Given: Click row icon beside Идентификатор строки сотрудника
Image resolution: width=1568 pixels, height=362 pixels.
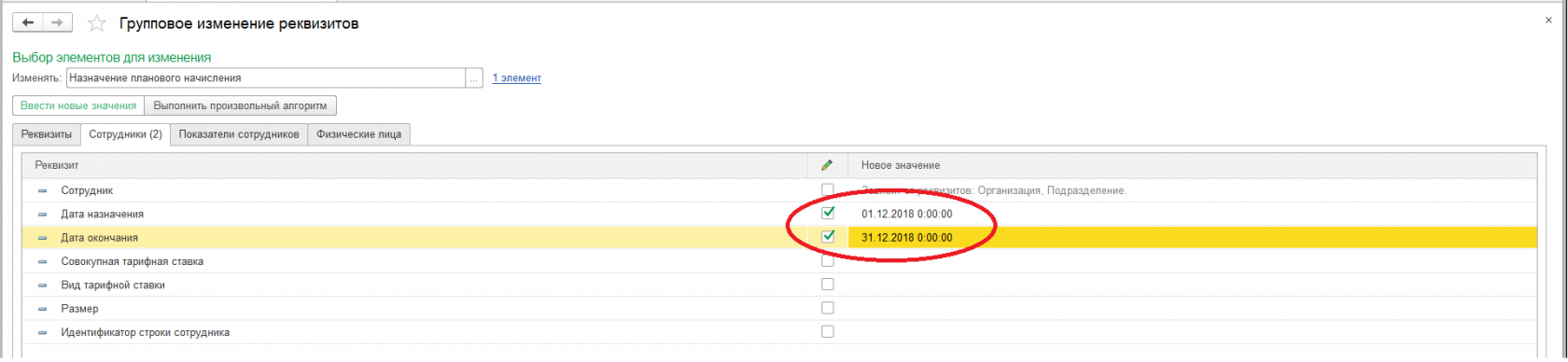Looking at the screenshot, I should (43, 332).
